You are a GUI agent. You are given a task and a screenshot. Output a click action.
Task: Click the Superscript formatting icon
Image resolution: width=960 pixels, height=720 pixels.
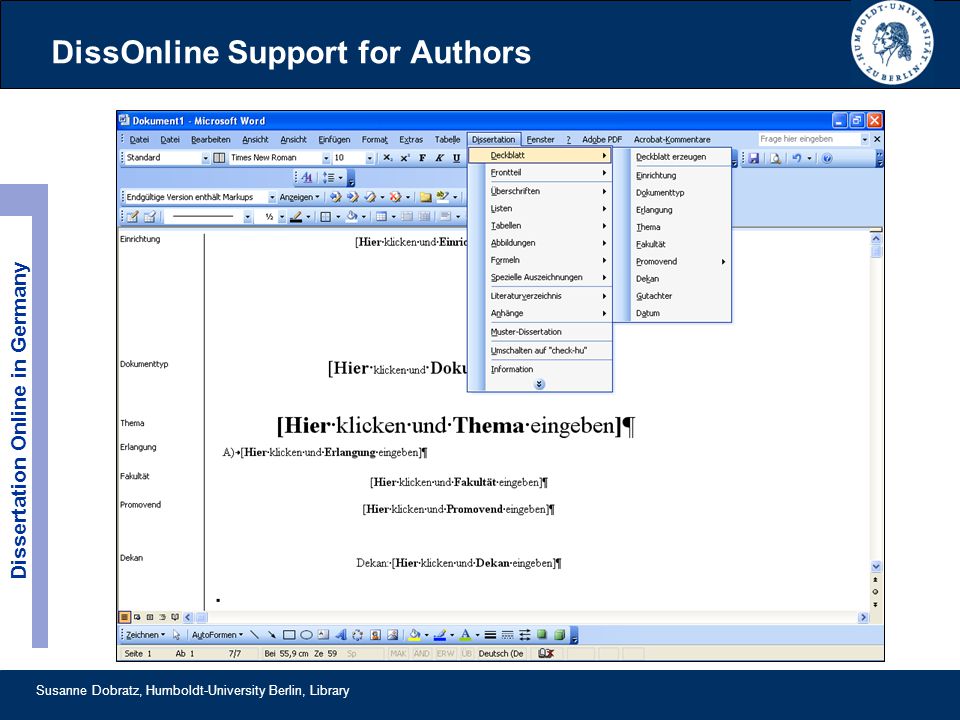pos(405,158)
